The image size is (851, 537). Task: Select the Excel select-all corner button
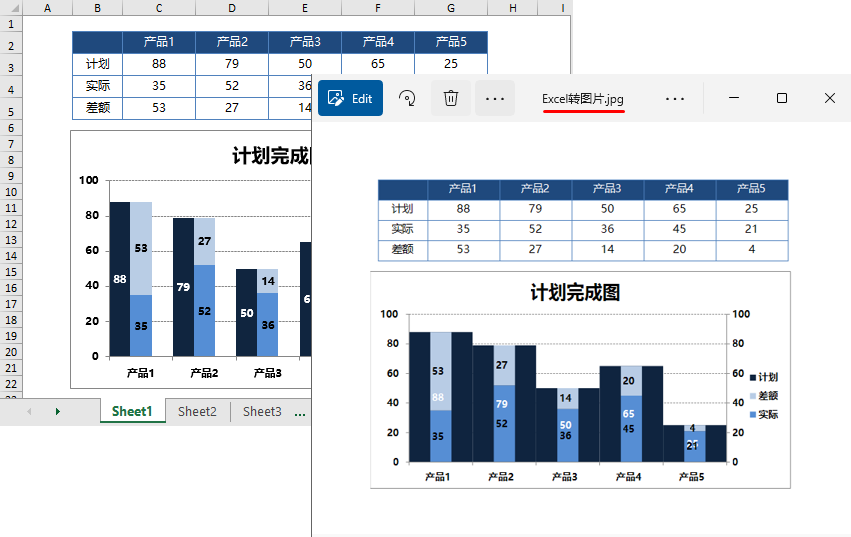pyautogui.click(x=11, y=8)
